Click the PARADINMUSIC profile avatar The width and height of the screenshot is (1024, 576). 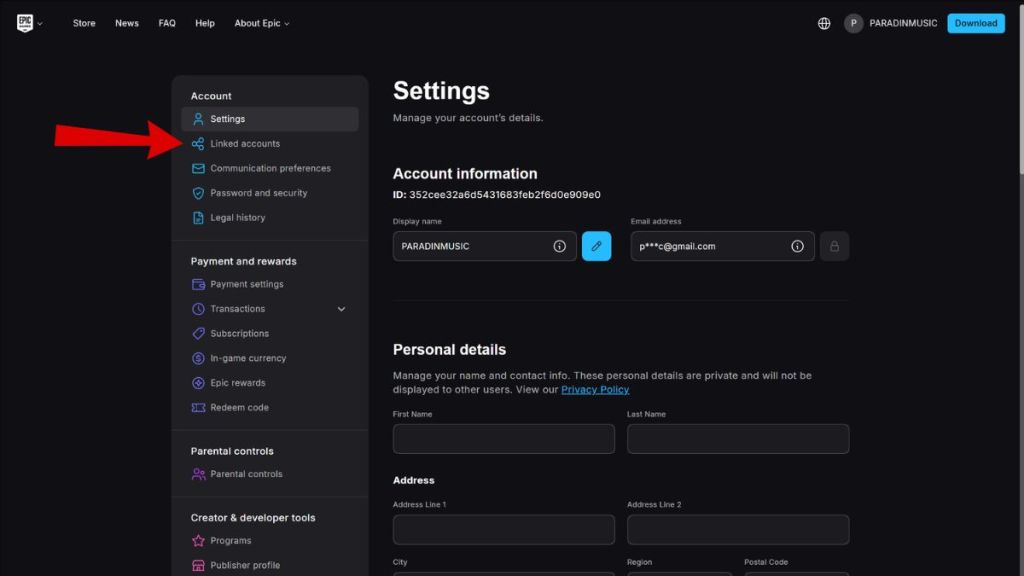click(853, 23)
